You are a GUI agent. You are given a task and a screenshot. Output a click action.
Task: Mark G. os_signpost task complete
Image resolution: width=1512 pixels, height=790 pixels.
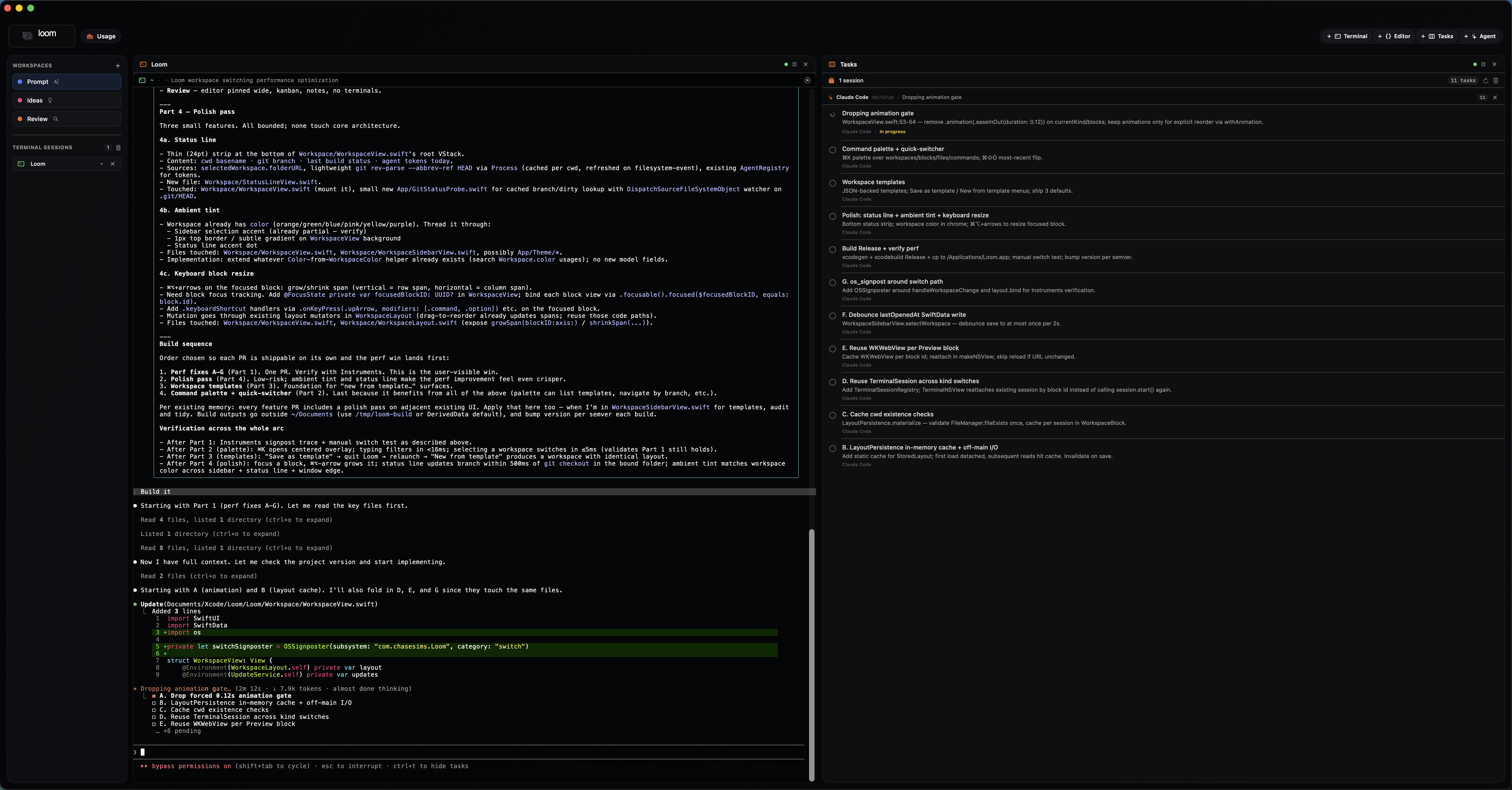coord(832,283)
